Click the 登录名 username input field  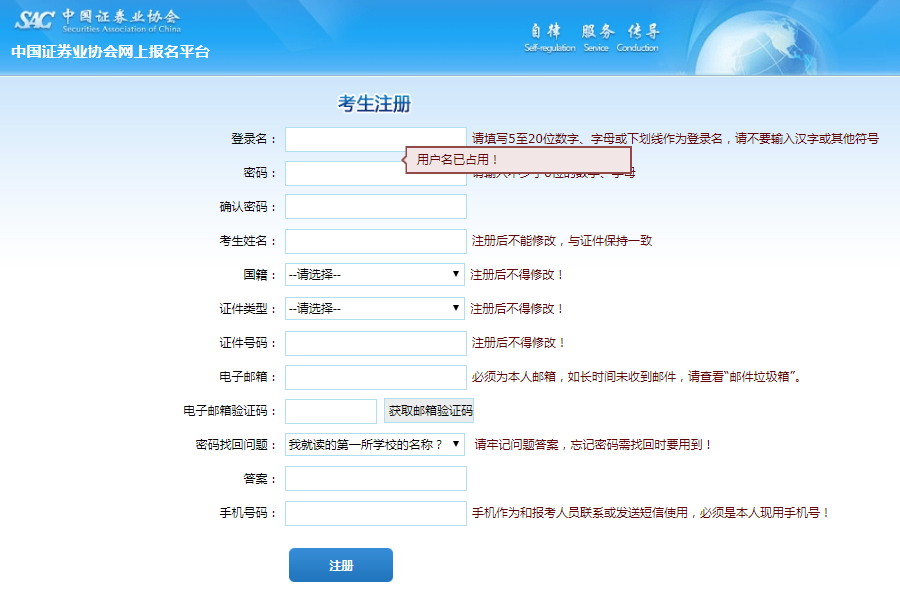click(375, 139)
